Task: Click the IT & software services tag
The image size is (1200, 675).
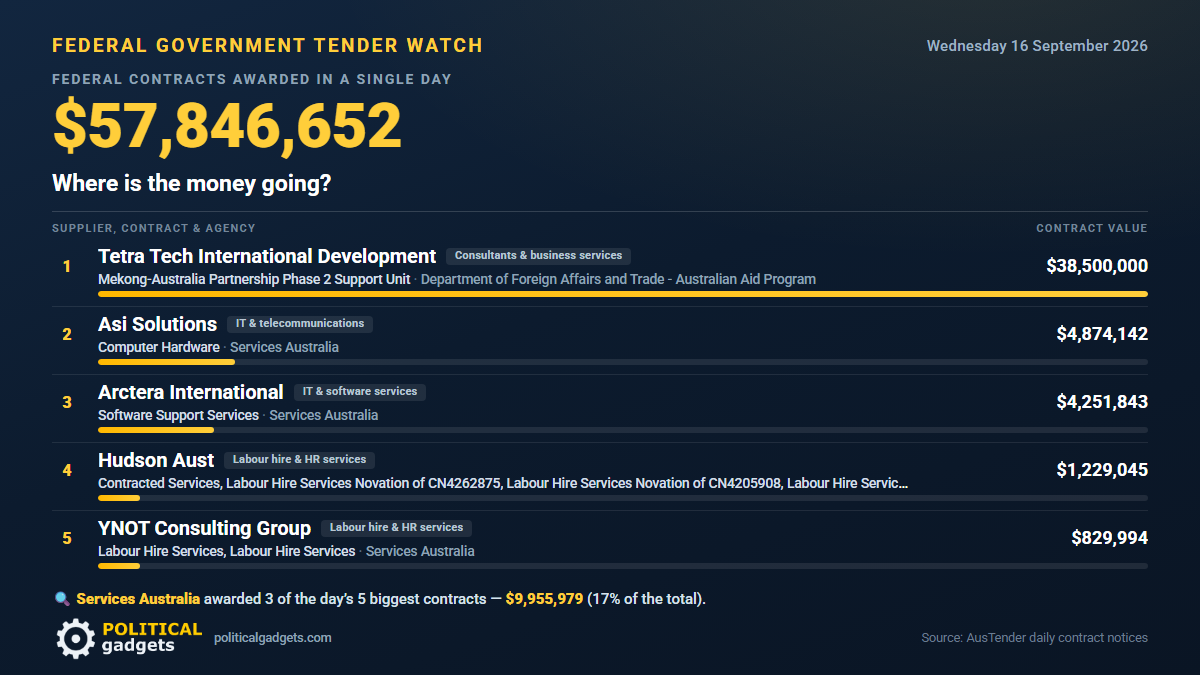Action: pyautogui.click(x=360, y=392)
